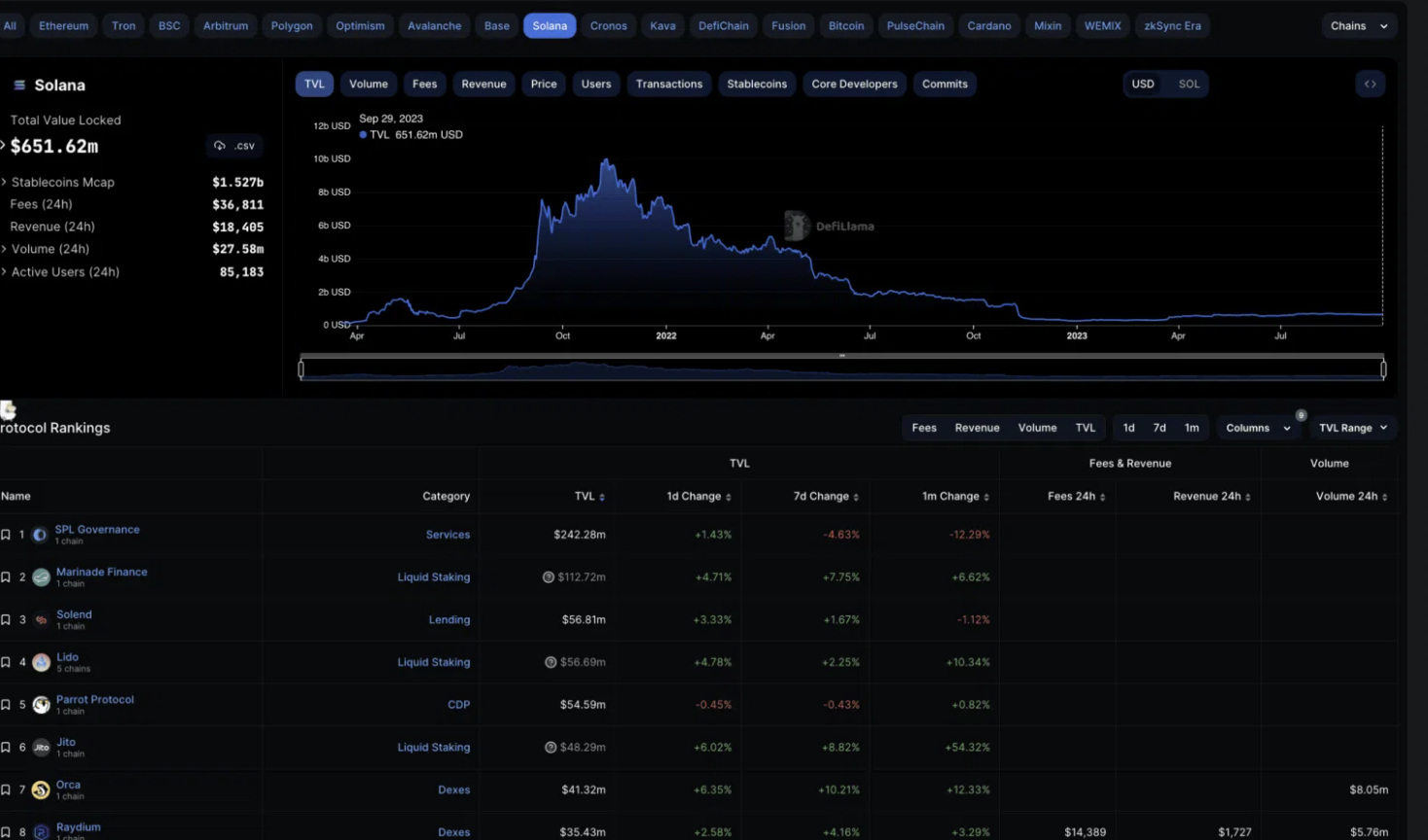Click the right handle of the chart range slider
Viewport: 1428px width, 840px height.
point(1383,368)
